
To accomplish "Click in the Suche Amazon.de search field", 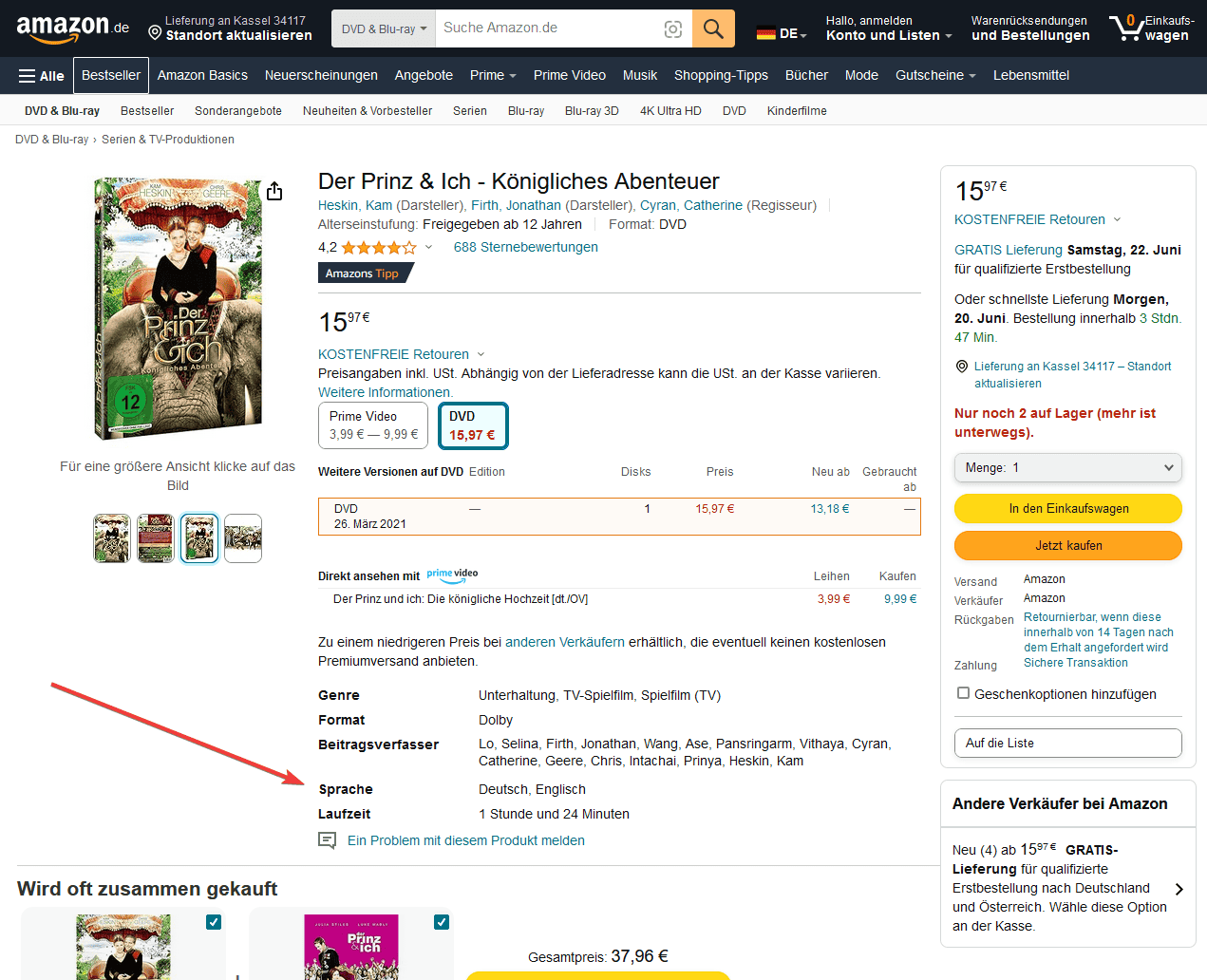I will point(549,28).
